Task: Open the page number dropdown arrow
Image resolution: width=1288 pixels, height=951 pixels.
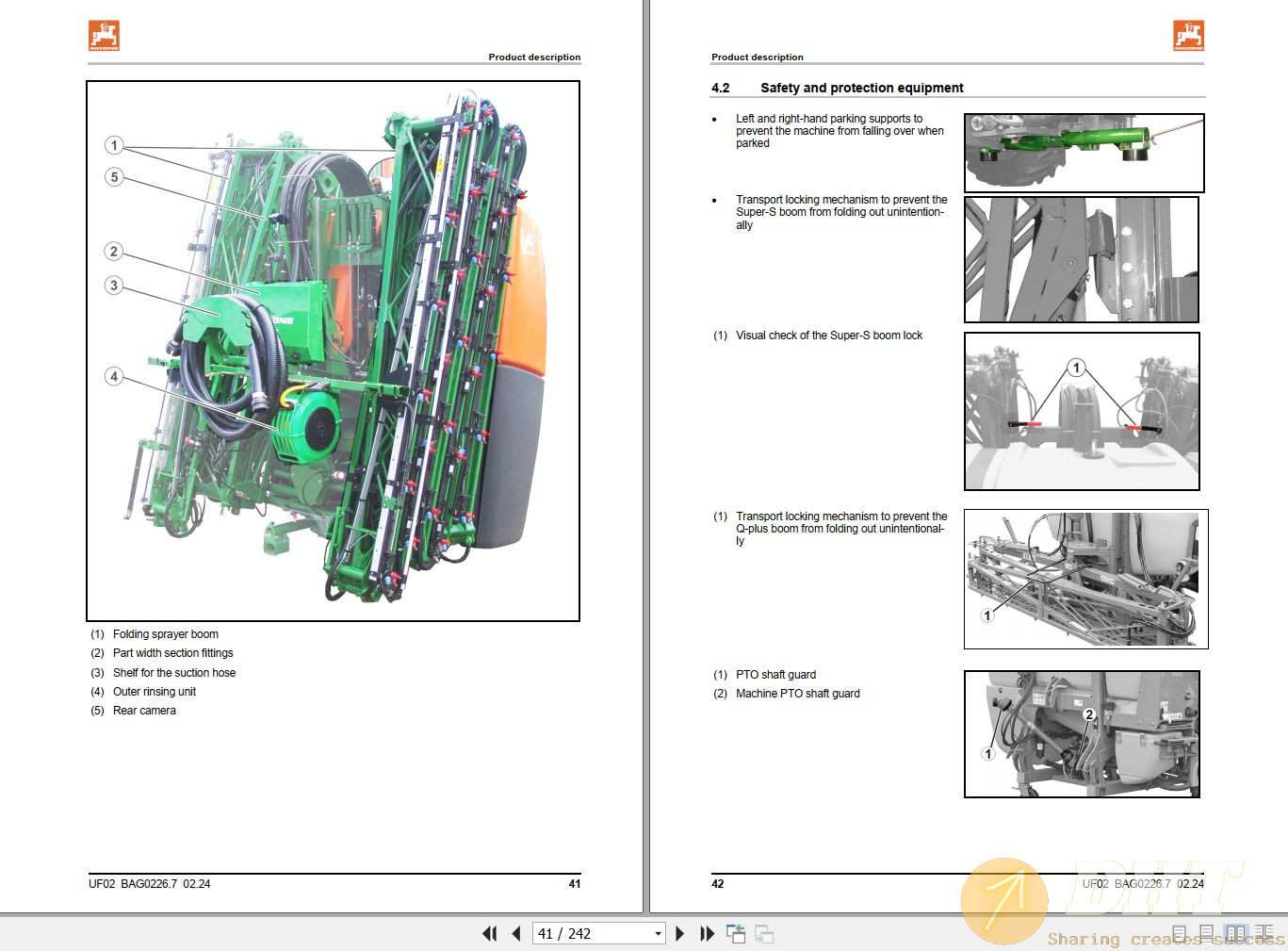Action: click(658, 934)
